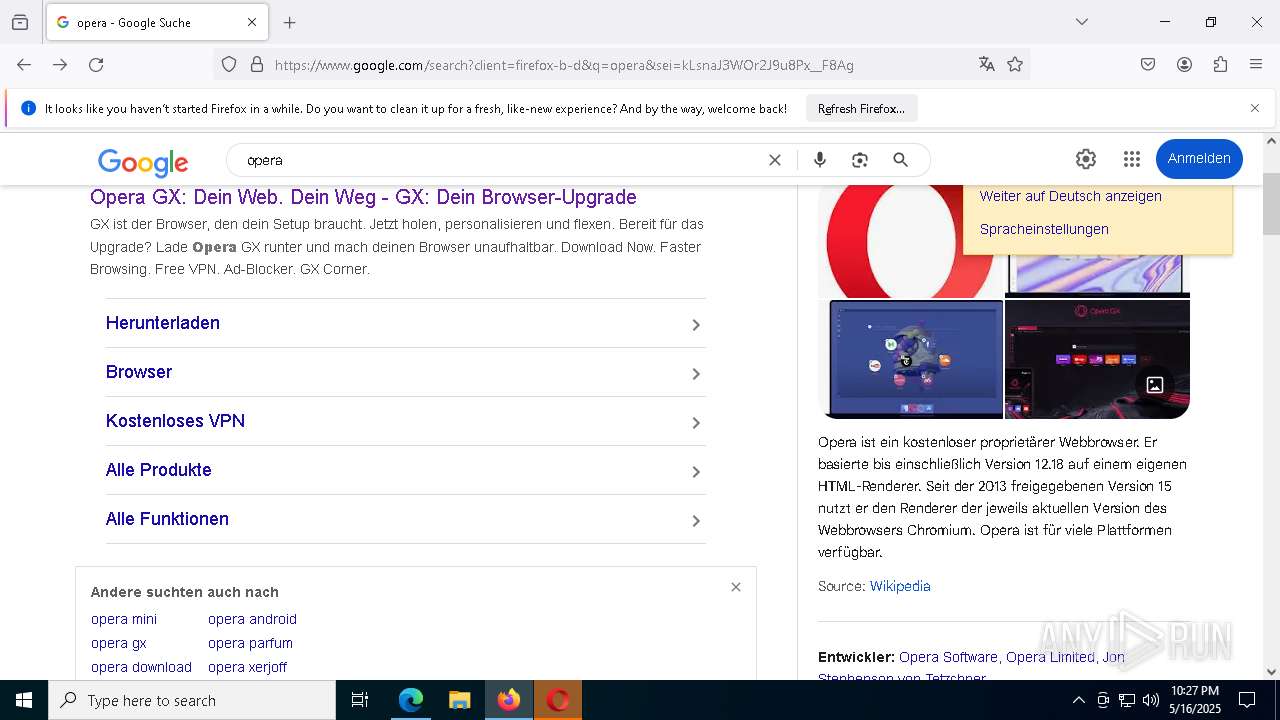Click the Anmelden sign-in button
1280x720 pixels.
pyautogui.click(x=1199, y=158)
